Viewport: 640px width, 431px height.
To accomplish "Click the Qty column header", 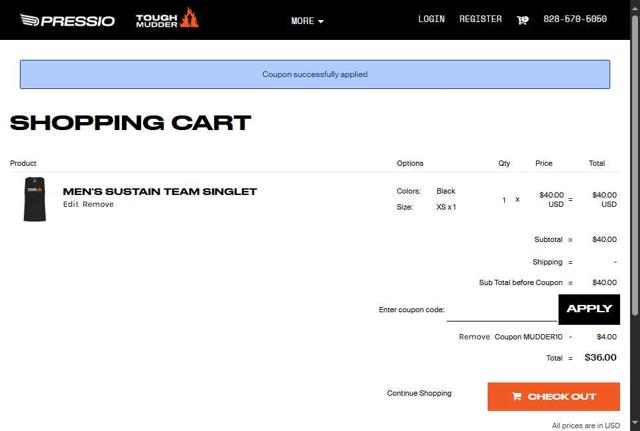I will pos(504,163).
